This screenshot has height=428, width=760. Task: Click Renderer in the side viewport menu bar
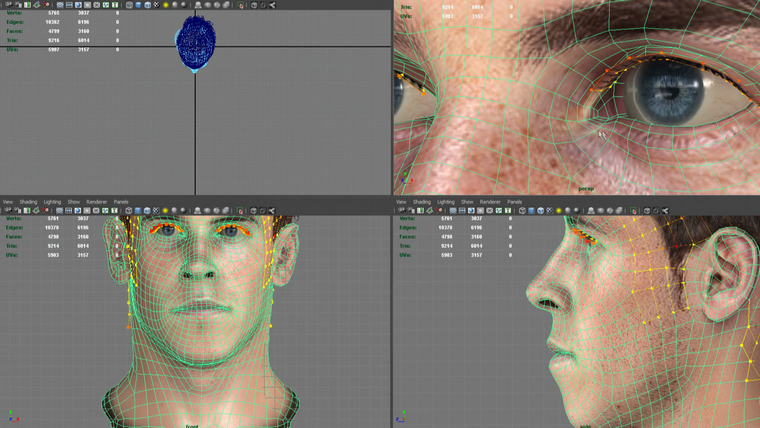click(489, 202)
